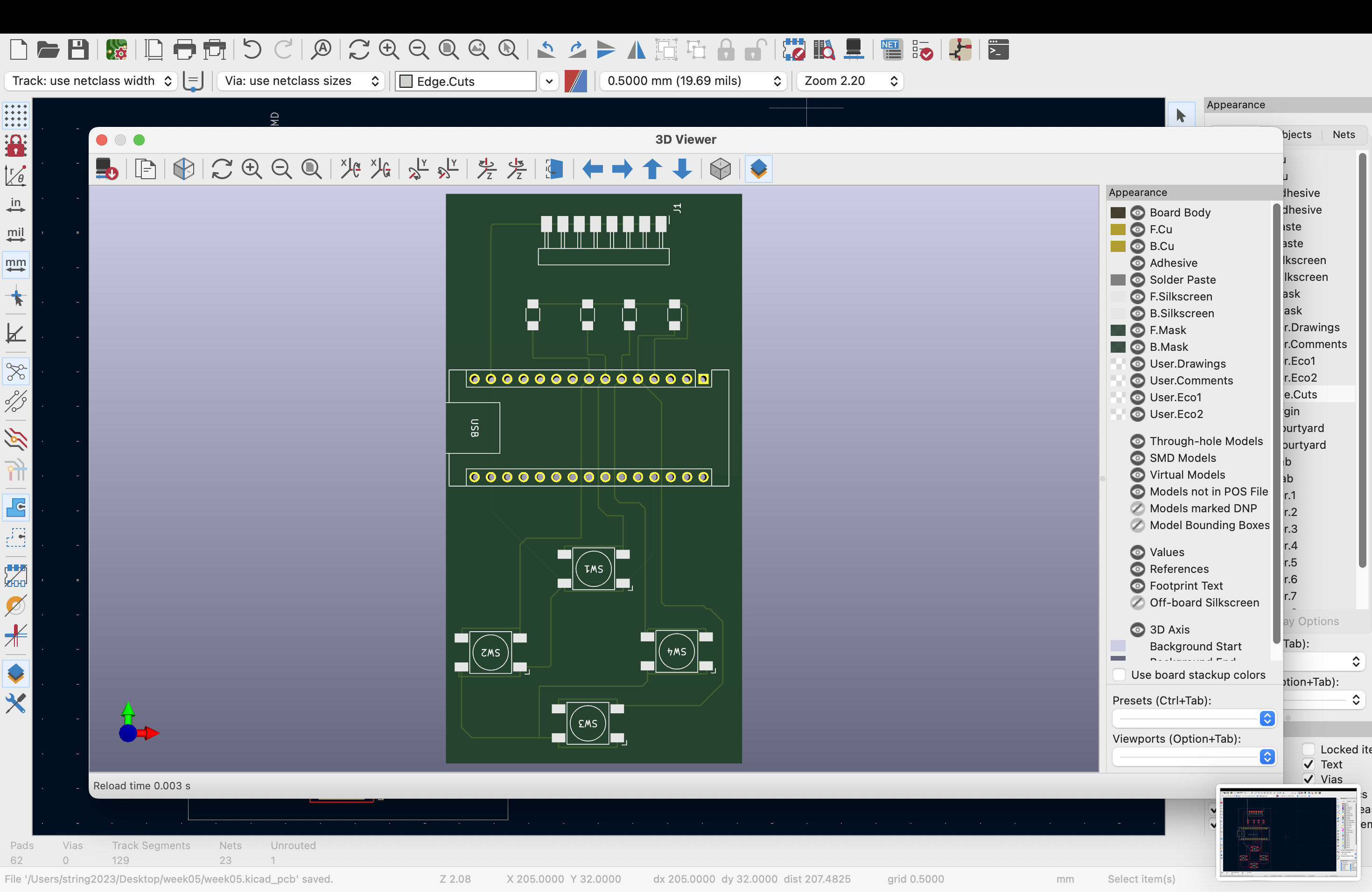1372x892 pixels.
Task: Toggle raytracing render in 3D Viewer
Action: coord(184,169)
